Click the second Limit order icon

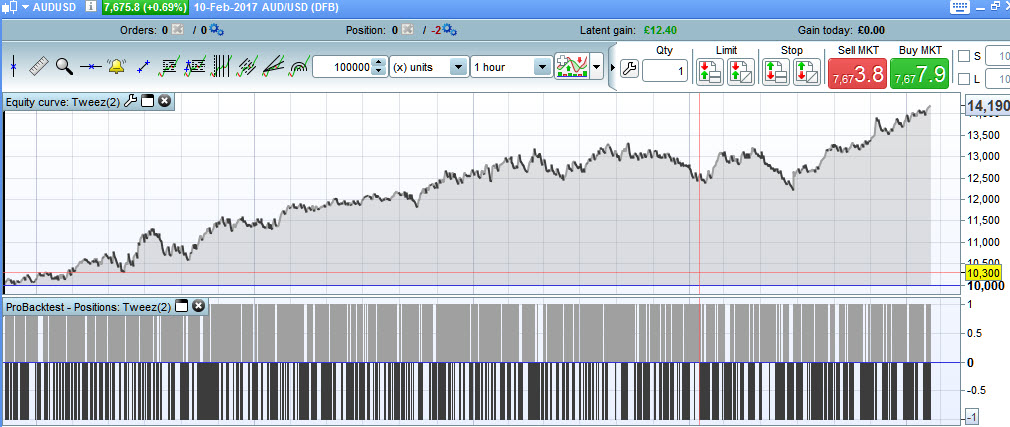click(741, 71)
